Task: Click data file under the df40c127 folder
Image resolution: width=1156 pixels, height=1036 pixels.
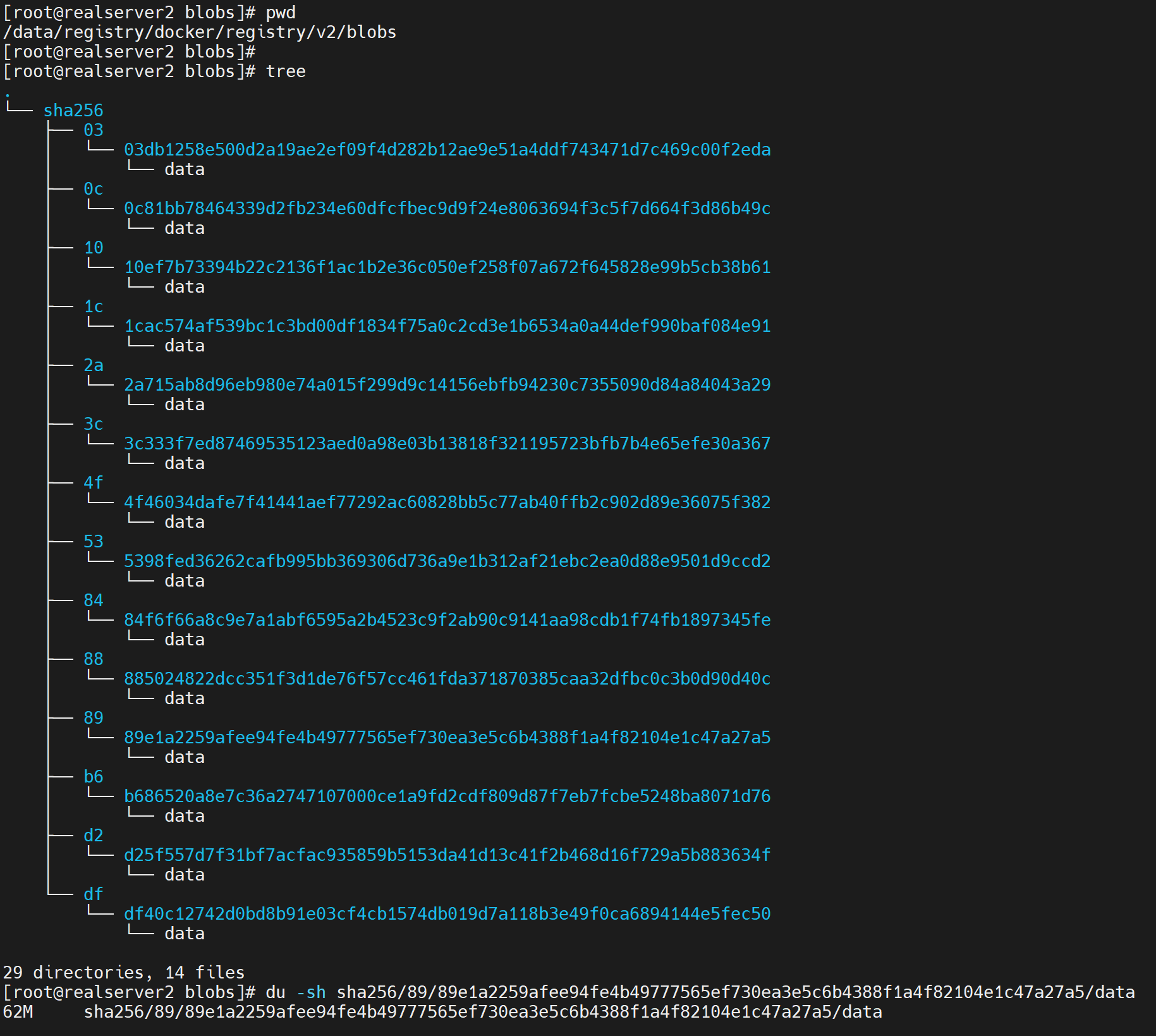Action: (184, 934)
